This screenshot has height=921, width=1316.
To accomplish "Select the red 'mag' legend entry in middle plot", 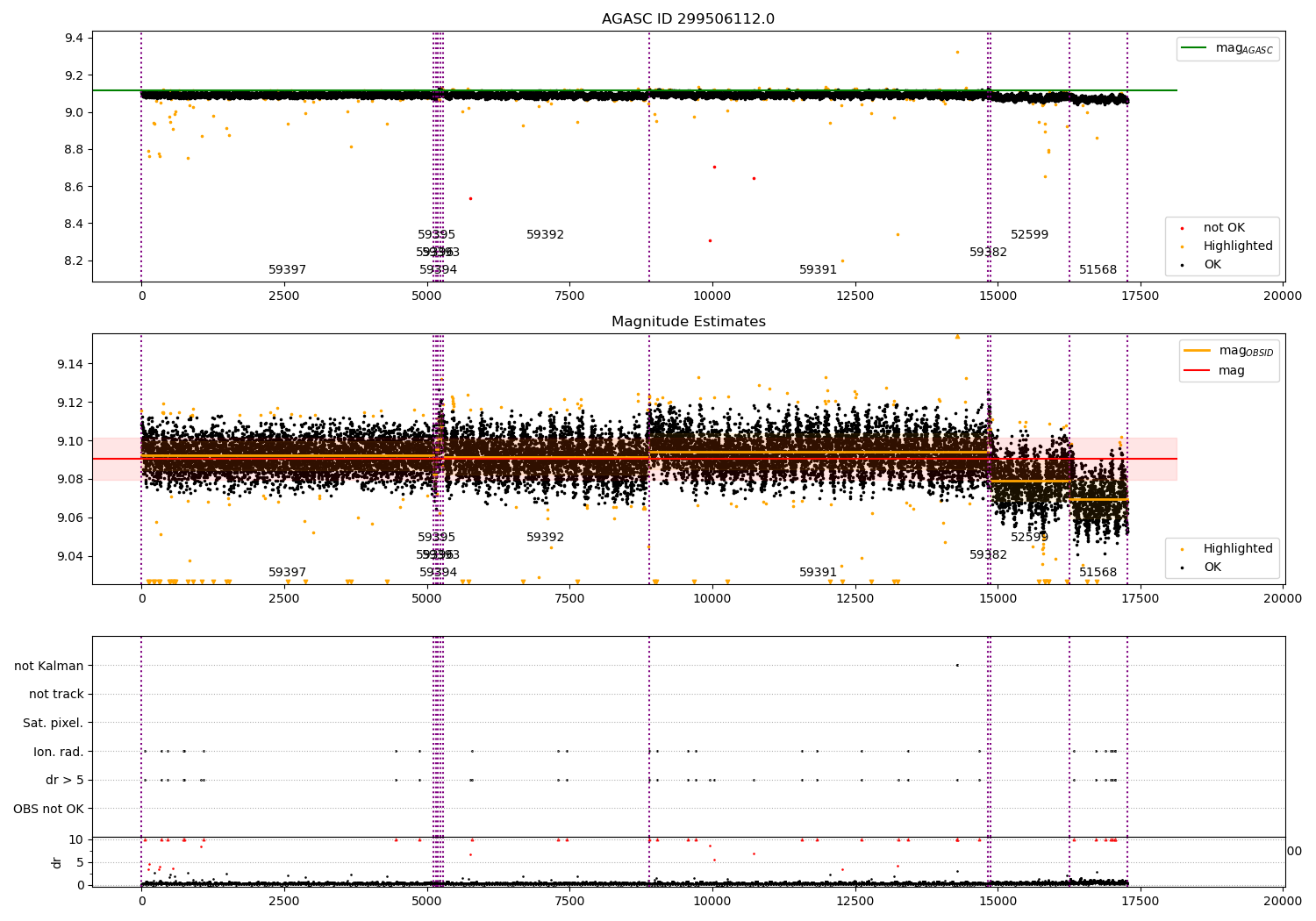I will (1215, 371).
